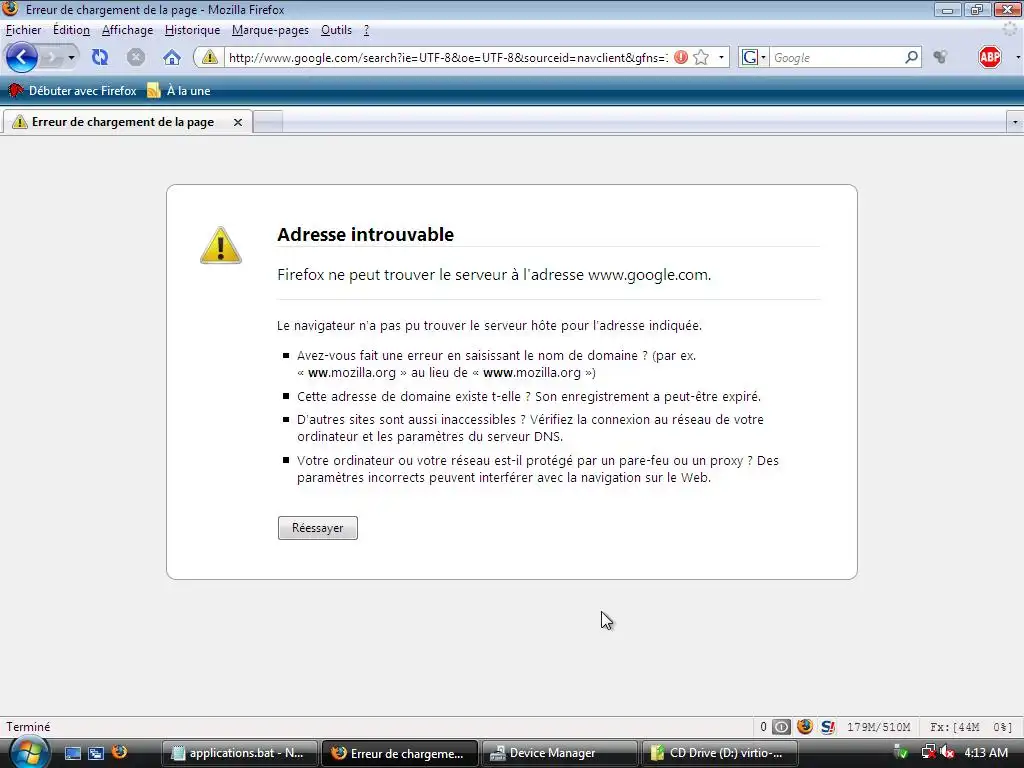1024x768 pixels.
Task: Open the Affichage menu
Action: 127,30
